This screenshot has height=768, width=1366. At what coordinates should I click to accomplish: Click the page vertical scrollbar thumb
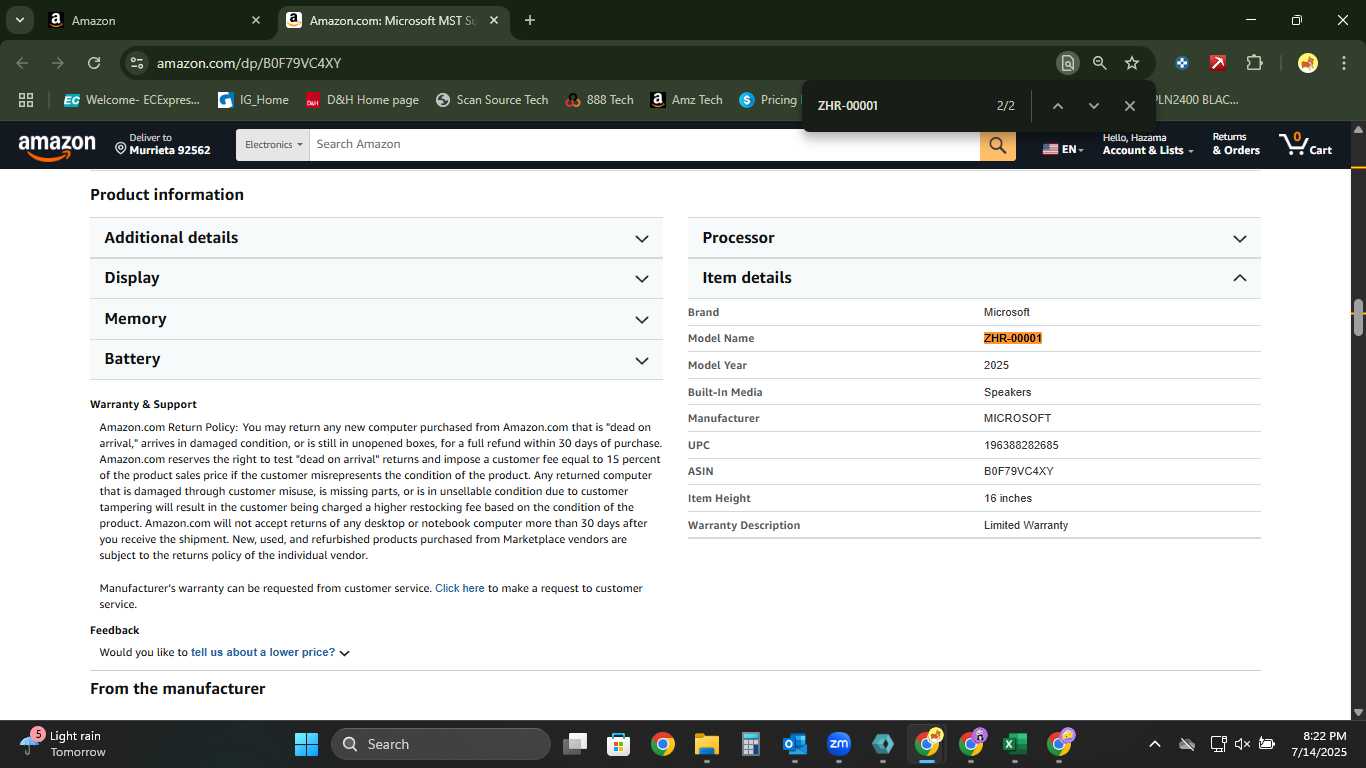pyautogui.click(x=1358, y=318)
